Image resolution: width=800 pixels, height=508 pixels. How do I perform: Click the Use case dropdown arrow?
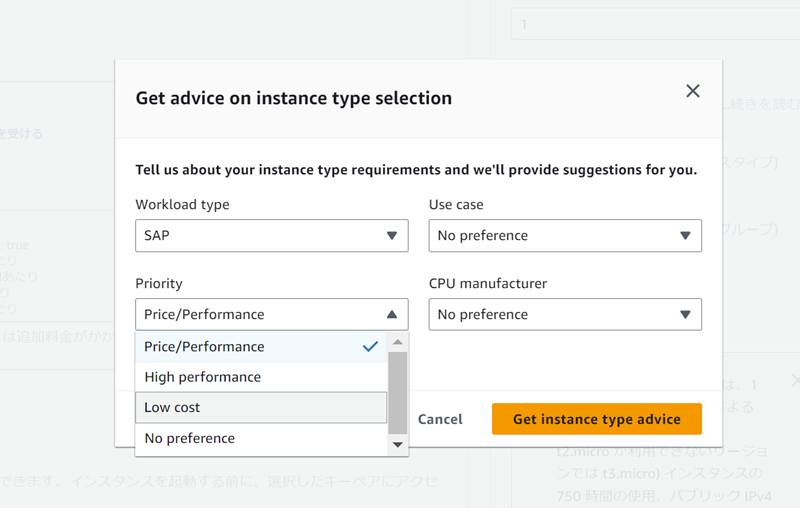tap(685, 236)
